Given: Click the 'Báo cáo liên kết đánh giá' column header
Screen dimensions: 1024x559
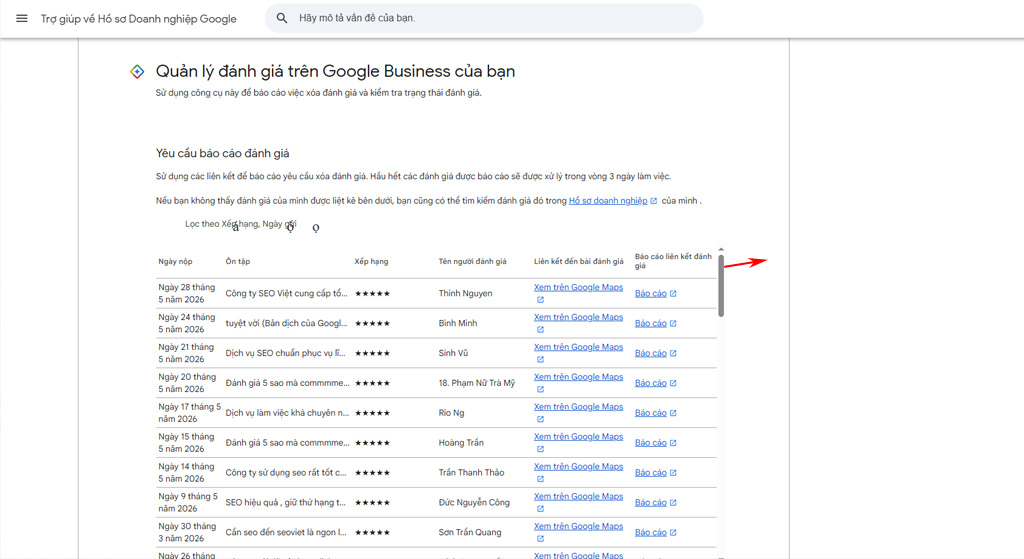Looking at the screenshot, I should pos(673,261).
